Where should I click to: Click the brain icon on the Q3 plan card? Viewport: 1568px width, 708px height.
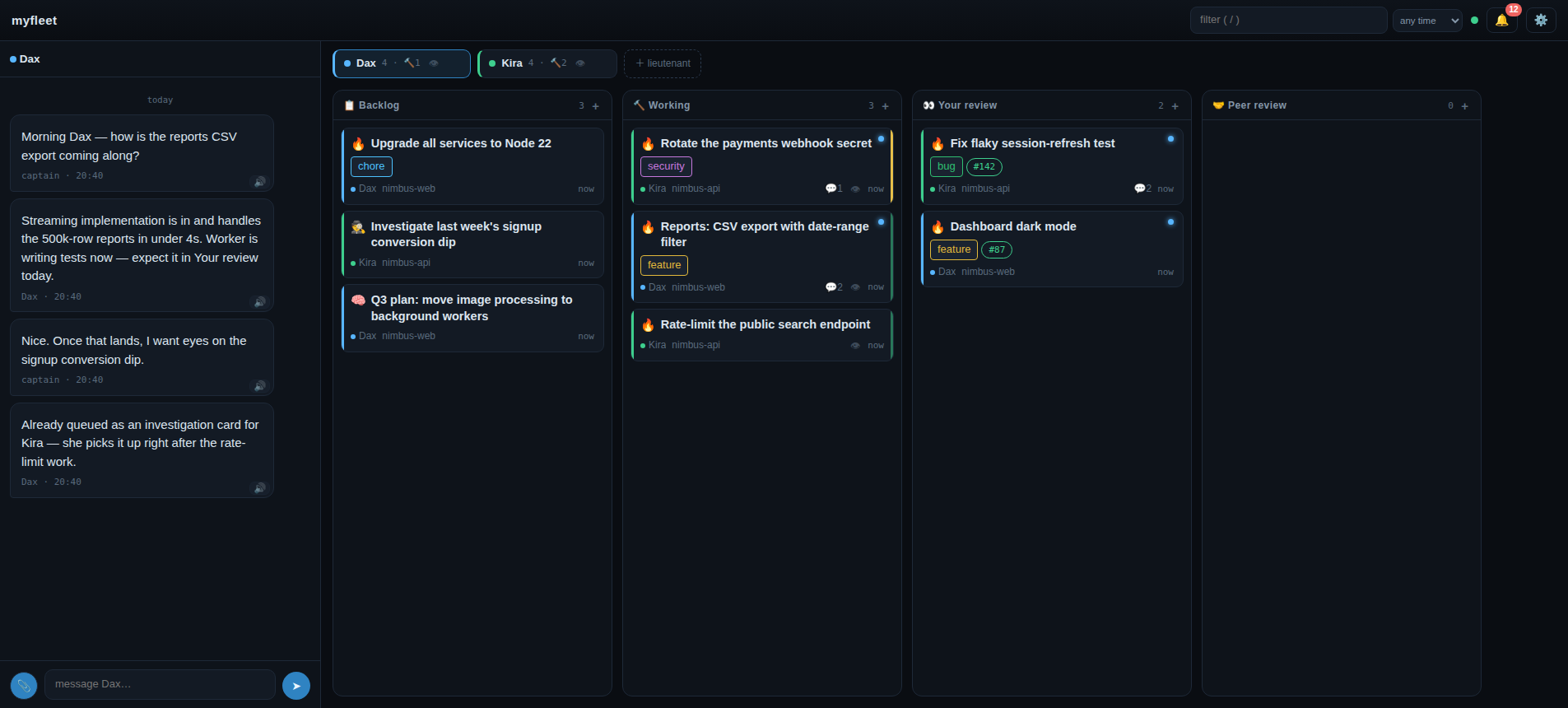click(358, 300)
